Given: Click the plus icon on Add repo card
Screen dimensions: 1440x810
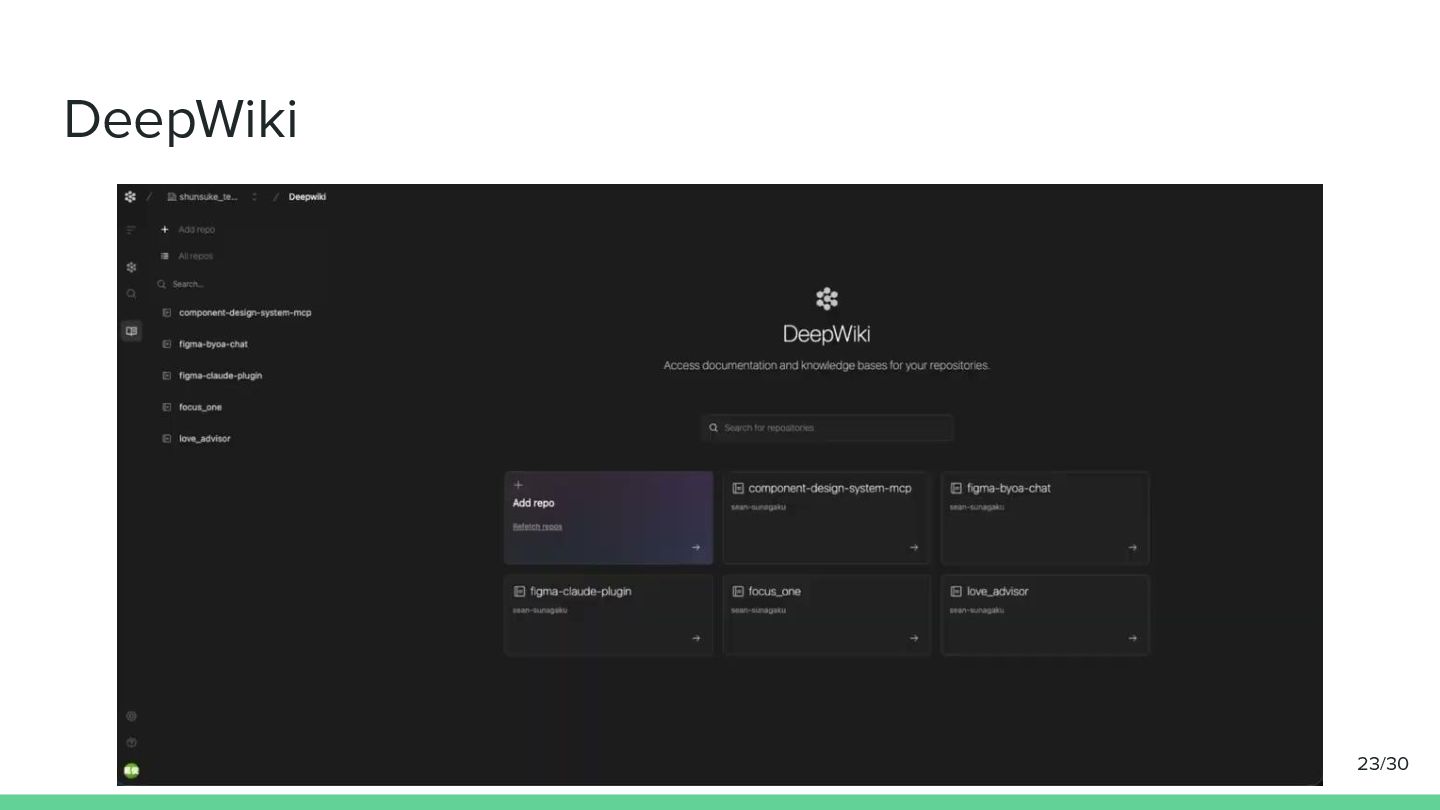Looking at the screenshot, I should 518,485.
